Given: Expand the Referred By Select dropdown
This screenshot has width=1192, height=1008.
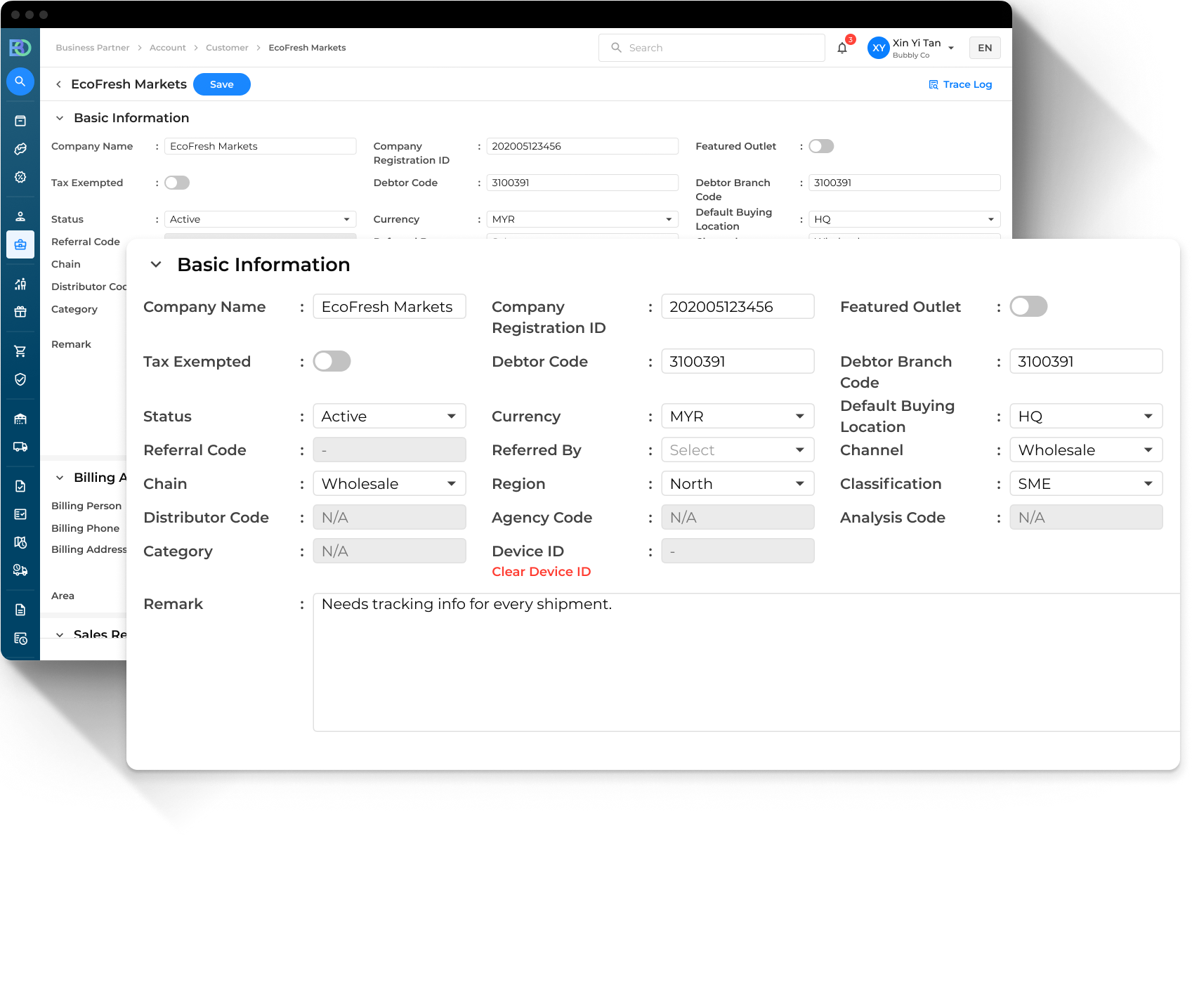Looking at the screenshot, I should coord(738,450).
